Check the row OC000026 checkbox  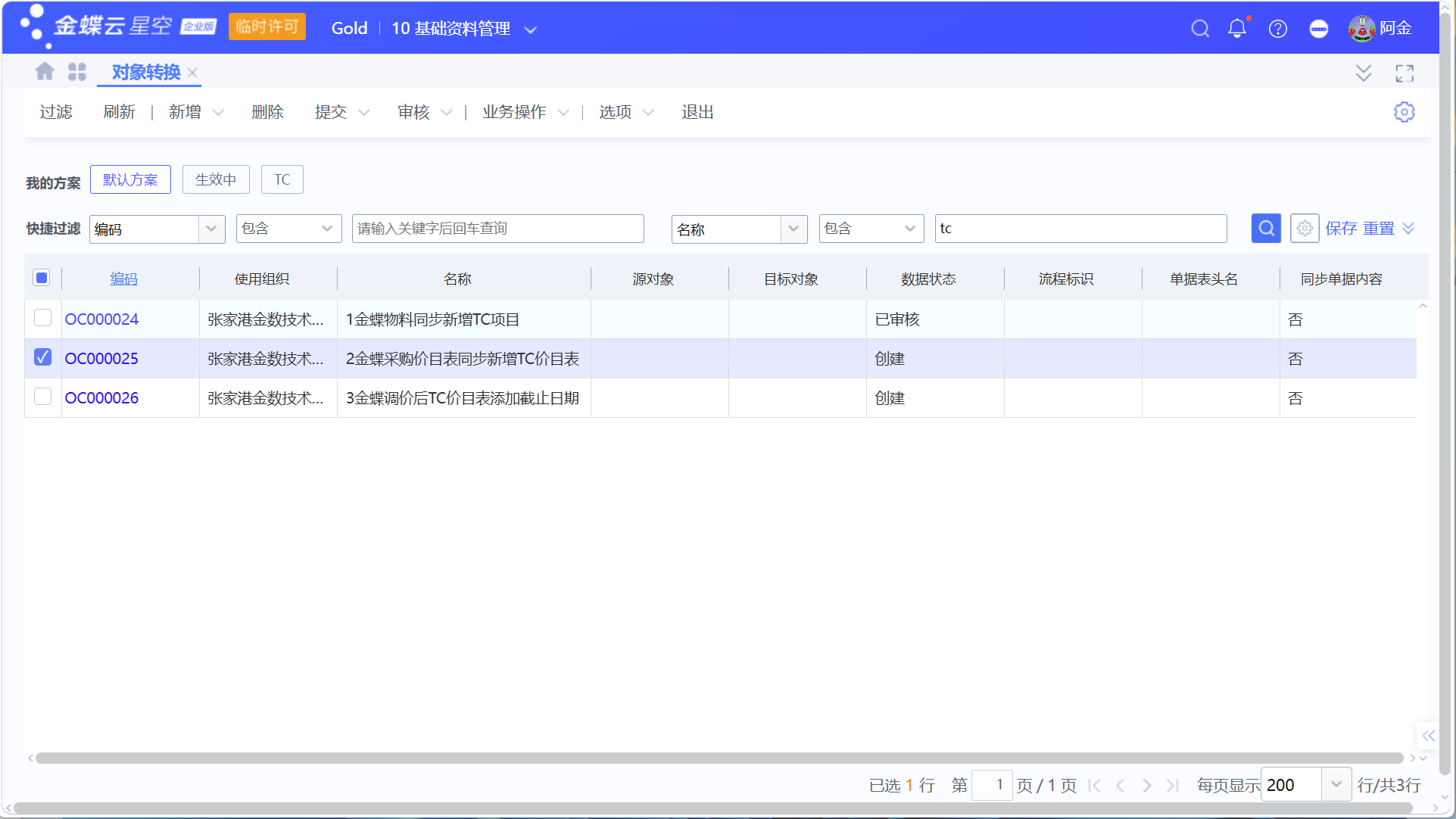coord(42,397)
